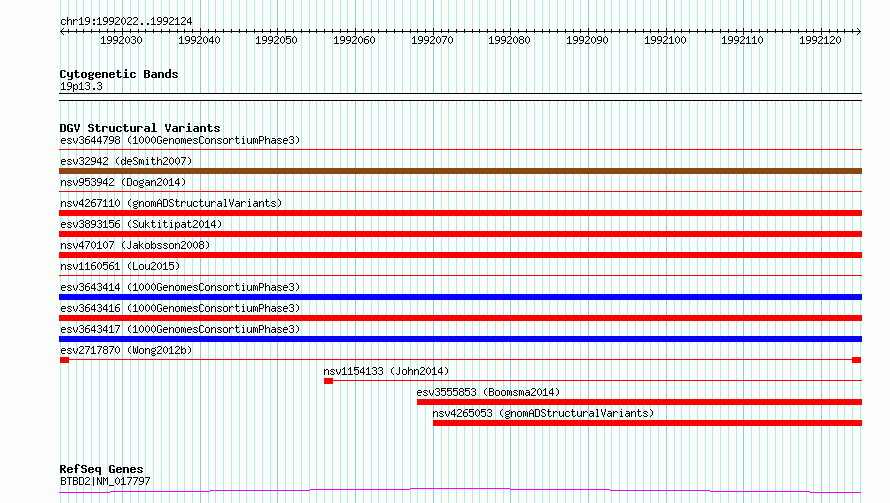Select variant label nsv4265053 (gnomADStructuralVariants)
The height and width of the screenshot is (503, 890).
pyautogui.click(x=543, y=413)
